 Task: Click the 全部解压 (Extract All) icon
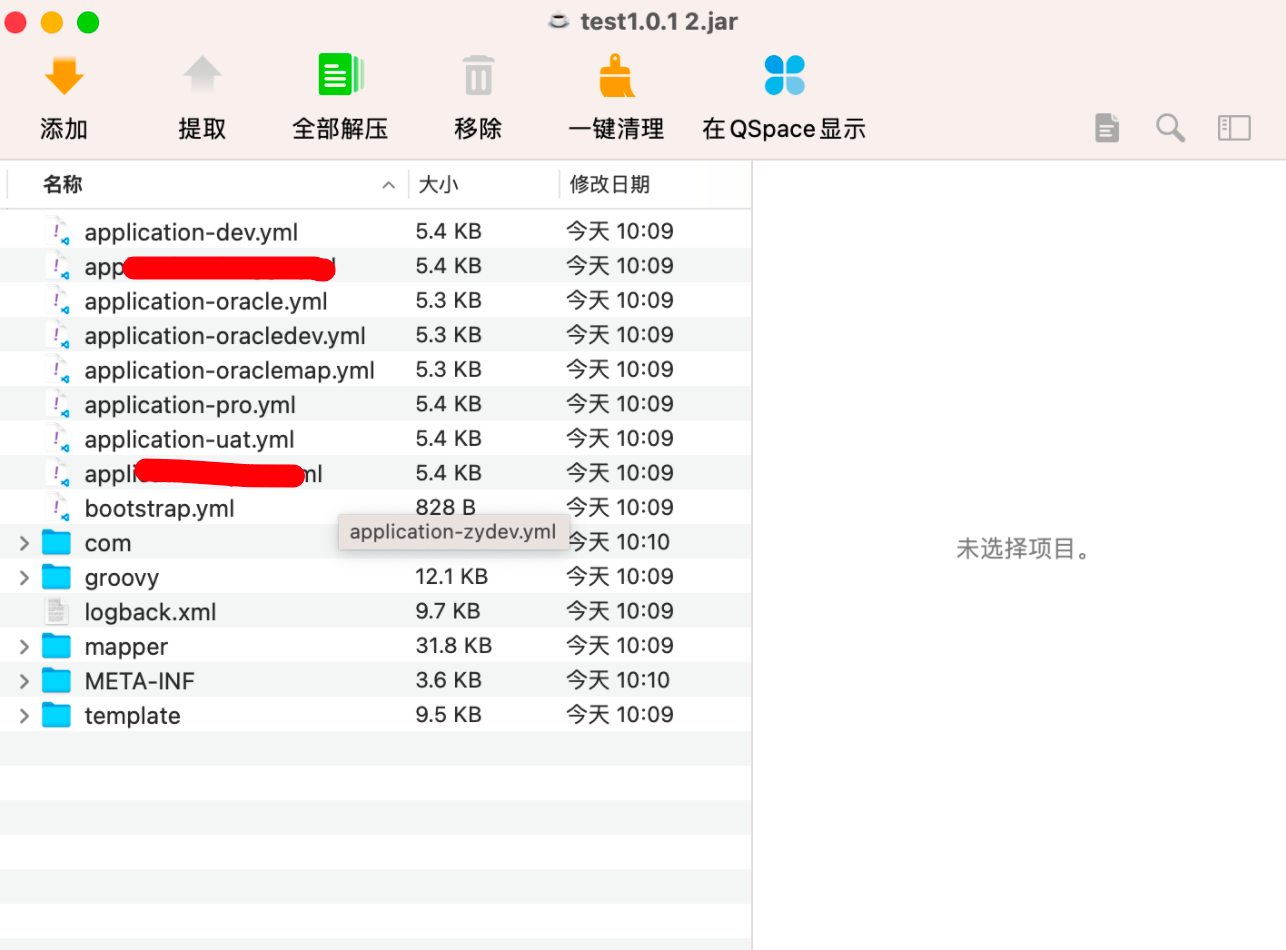click(340, 74)
